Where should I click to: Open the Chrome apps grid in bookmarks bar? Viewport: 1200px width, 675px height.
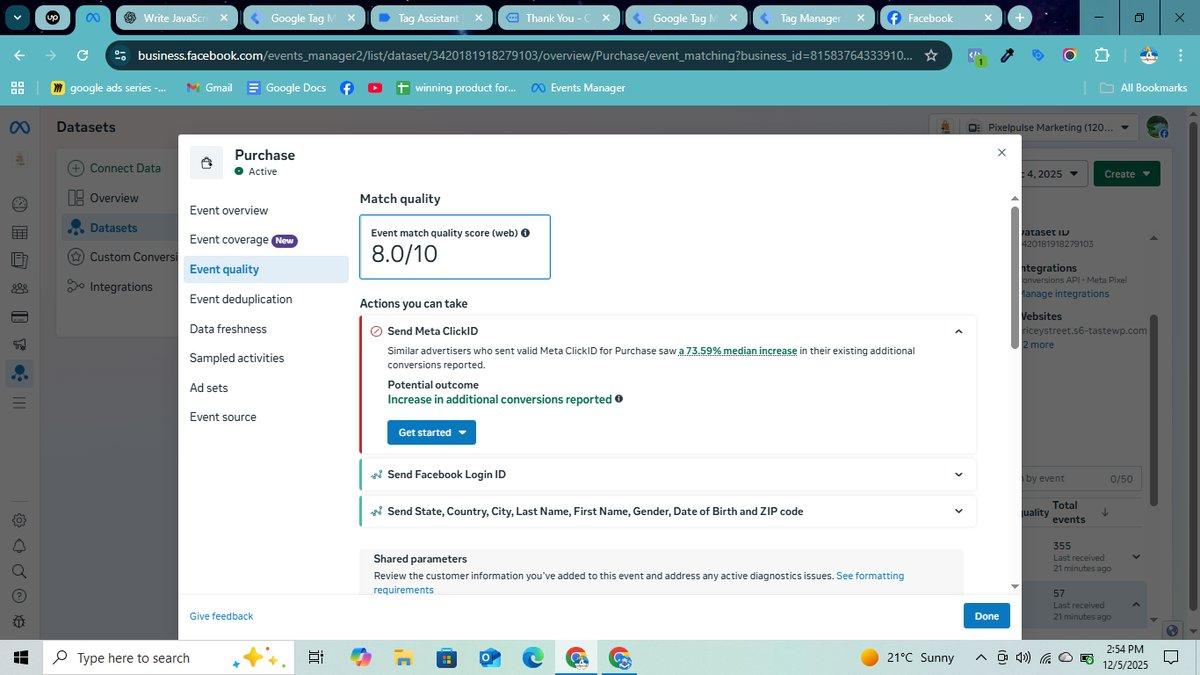tap(17, 88)
